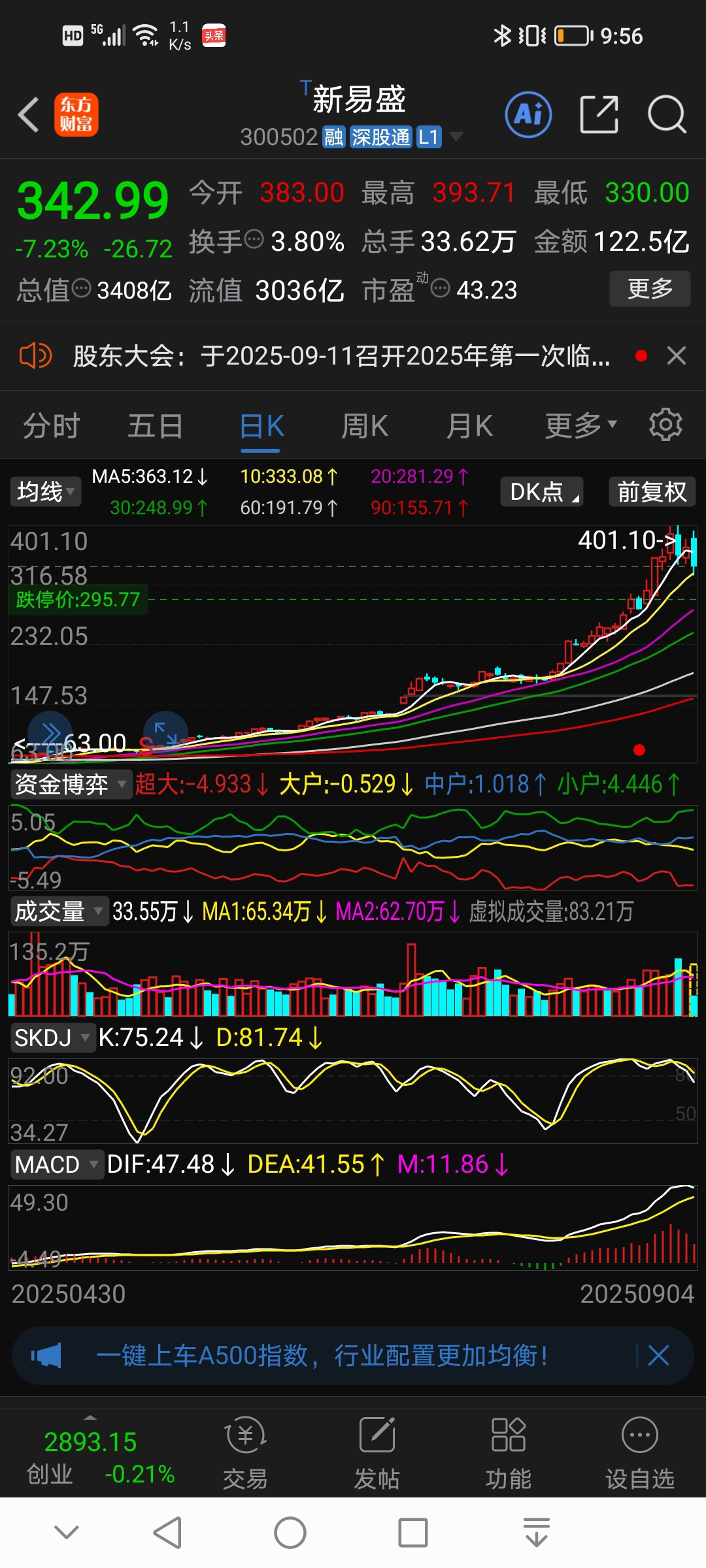The width and height of the screenshot is (706, 1568).
Task: Open chart settings gear icon
Action: (x=665, y=425)
